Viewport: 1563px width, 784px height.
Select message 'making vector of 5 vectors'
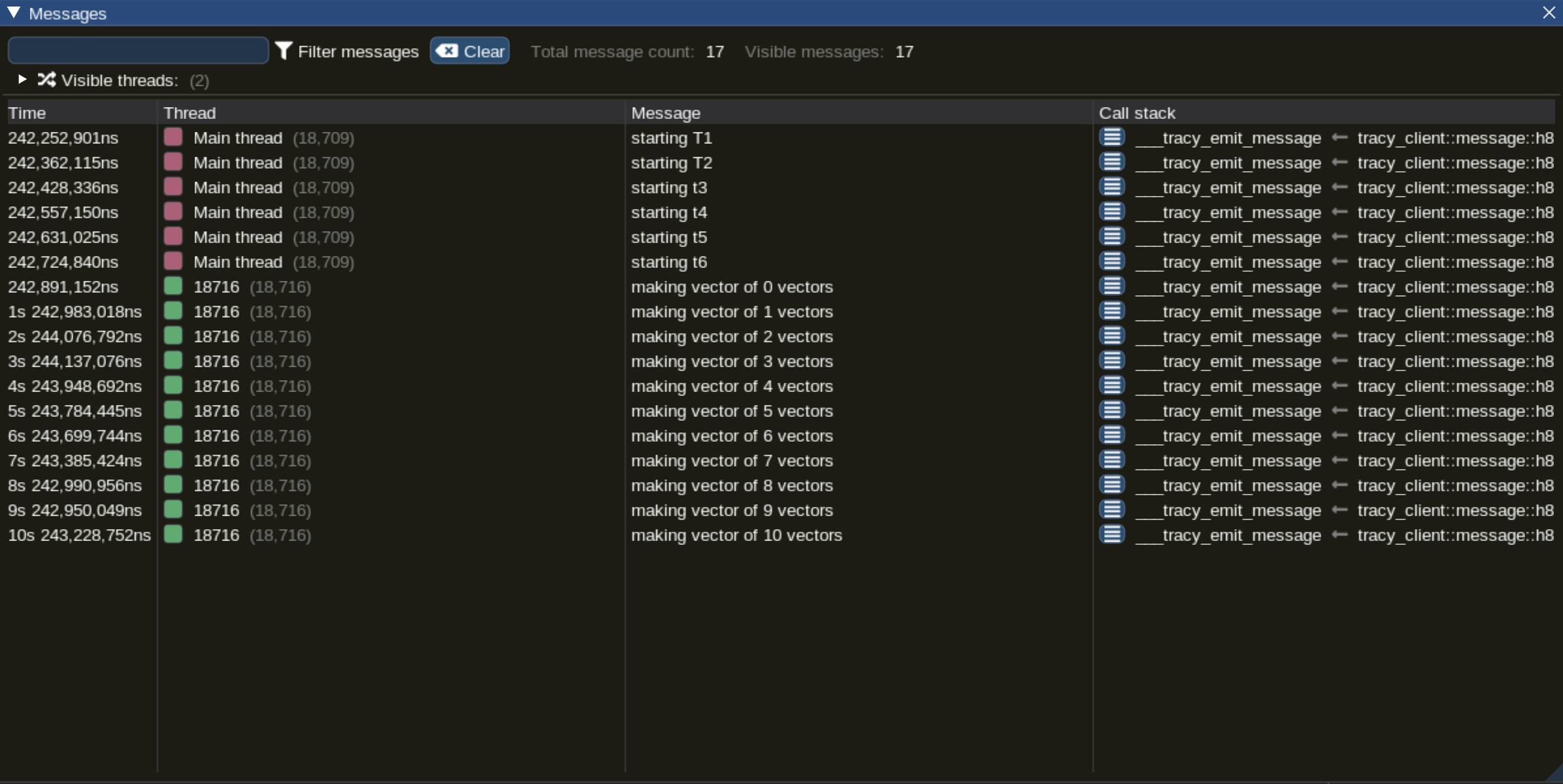732,411
